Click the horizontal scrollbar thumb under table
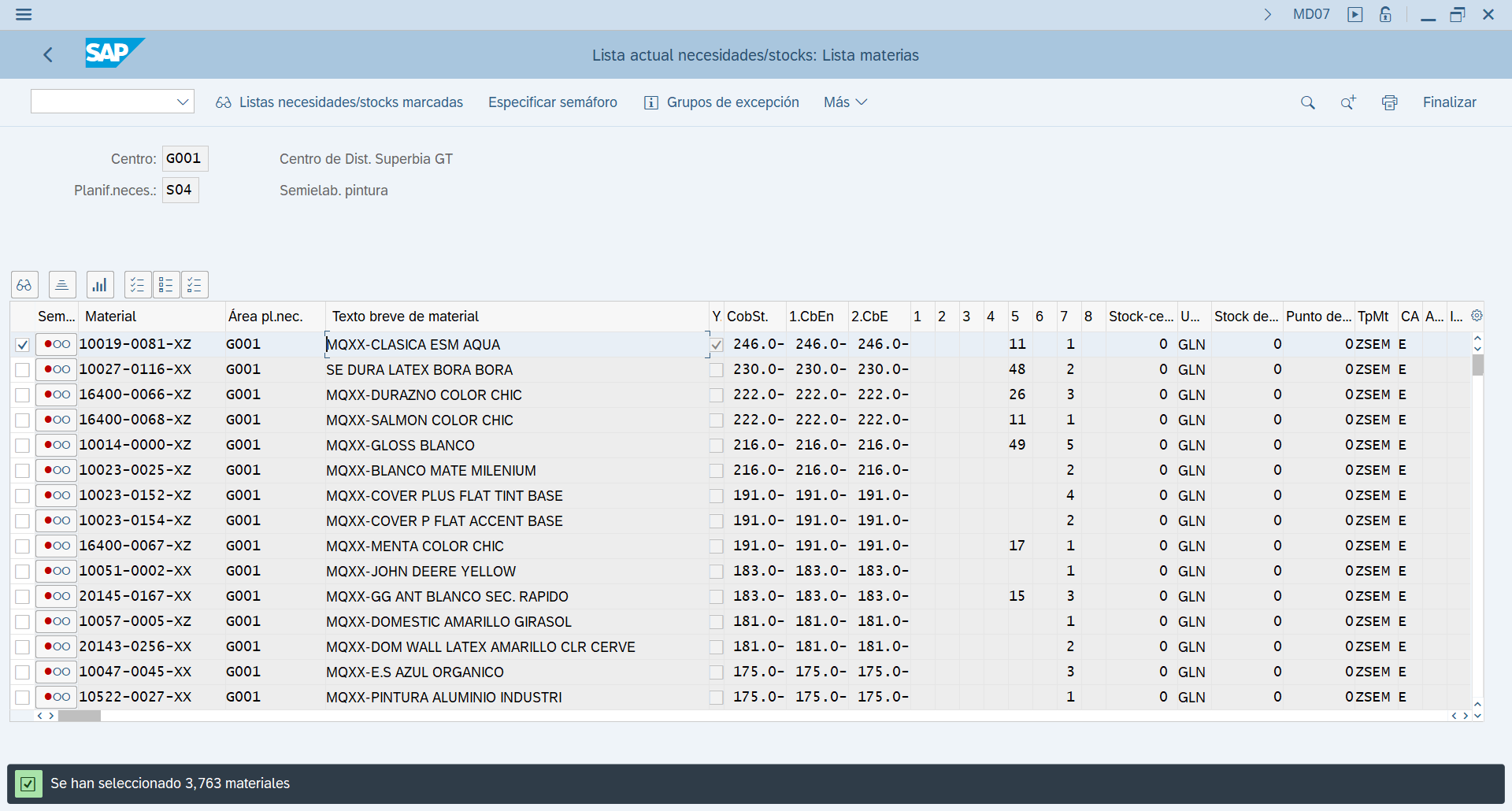This screenshot has height=811, width=1512. click(x=80, y=716)
